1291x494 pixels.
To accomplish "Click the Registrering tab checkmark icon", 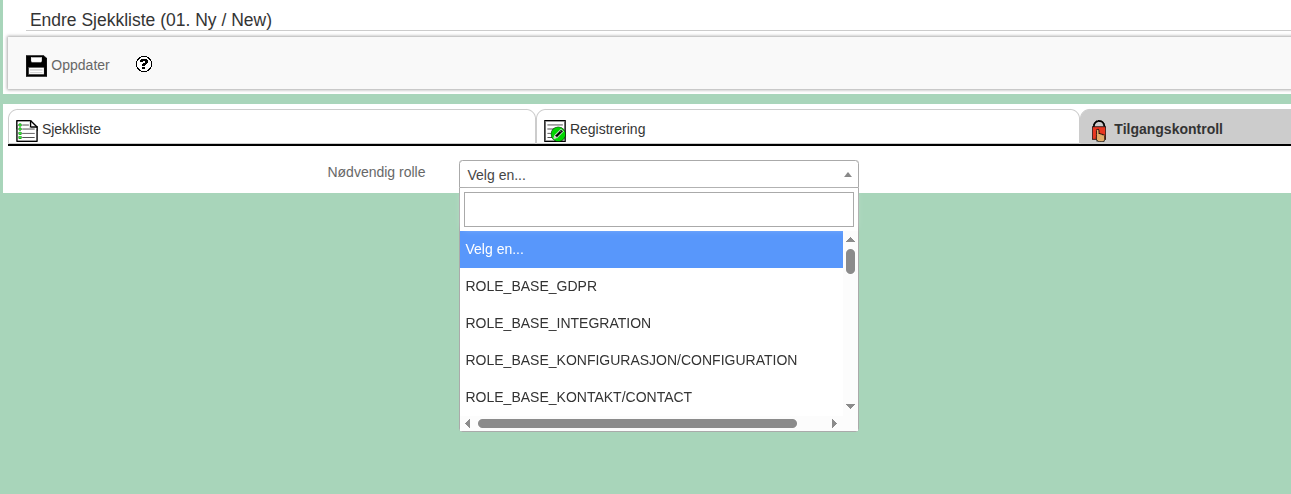I will coord(555,130).
